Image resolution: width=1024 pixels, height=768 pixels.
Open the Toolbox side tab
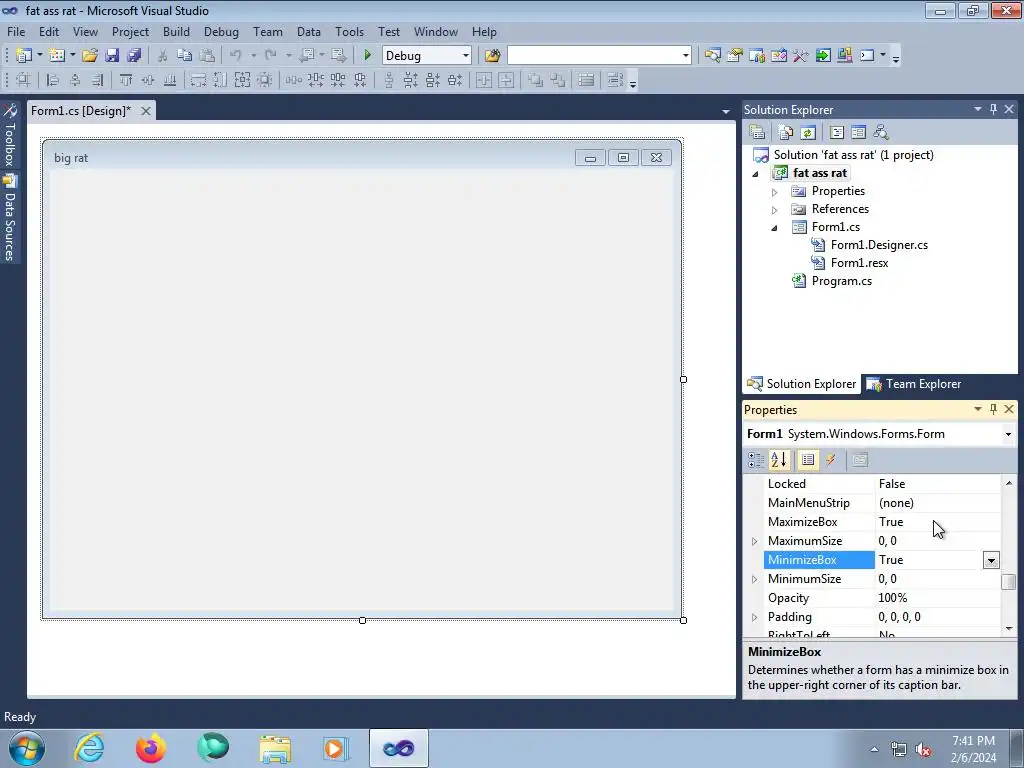(10, 135)
